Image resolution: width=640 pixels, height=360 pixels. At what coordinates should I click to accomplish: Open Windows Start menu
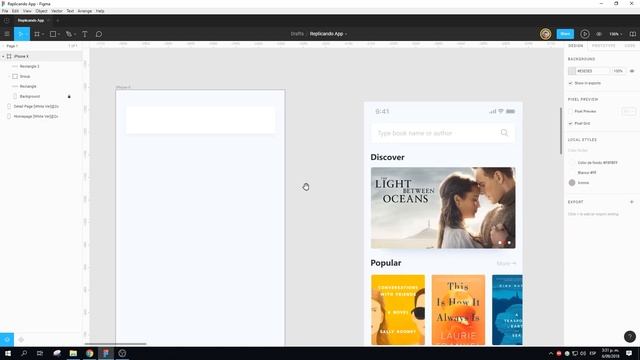point(8,353)
